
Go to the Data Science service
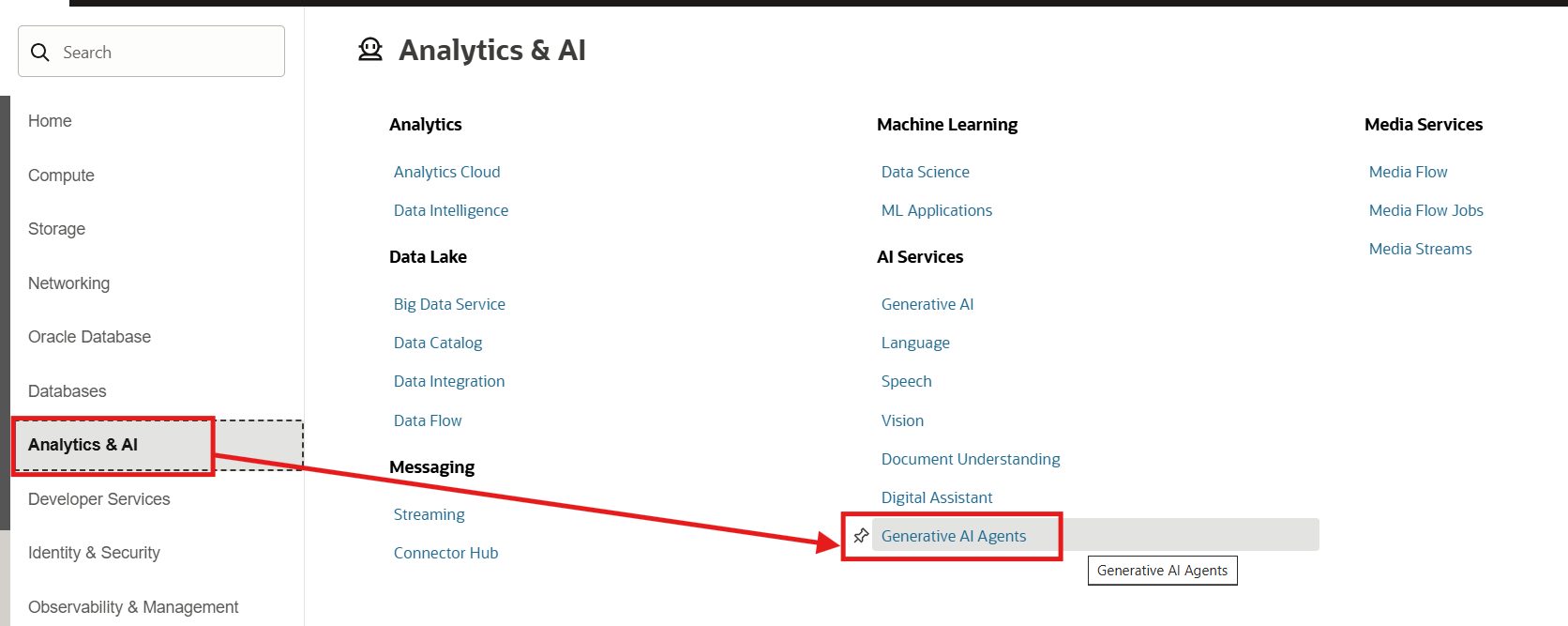pyautogui.click(x=925, y=172)
